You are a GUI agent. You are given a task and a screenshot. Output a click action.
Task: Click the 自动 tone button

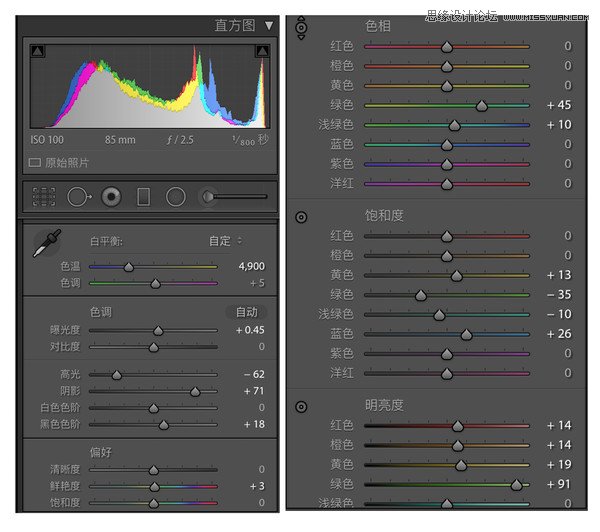246,312
